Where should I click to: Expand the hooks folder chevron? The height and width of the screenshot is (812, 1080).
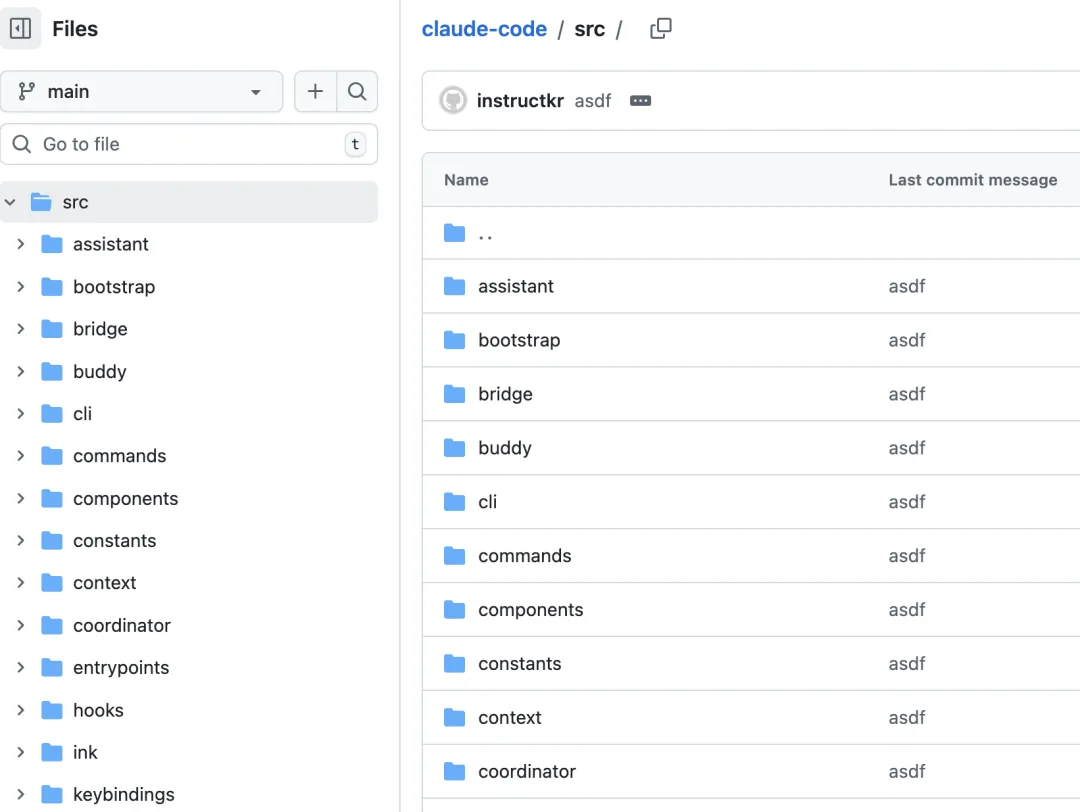(x=21, y=710)
